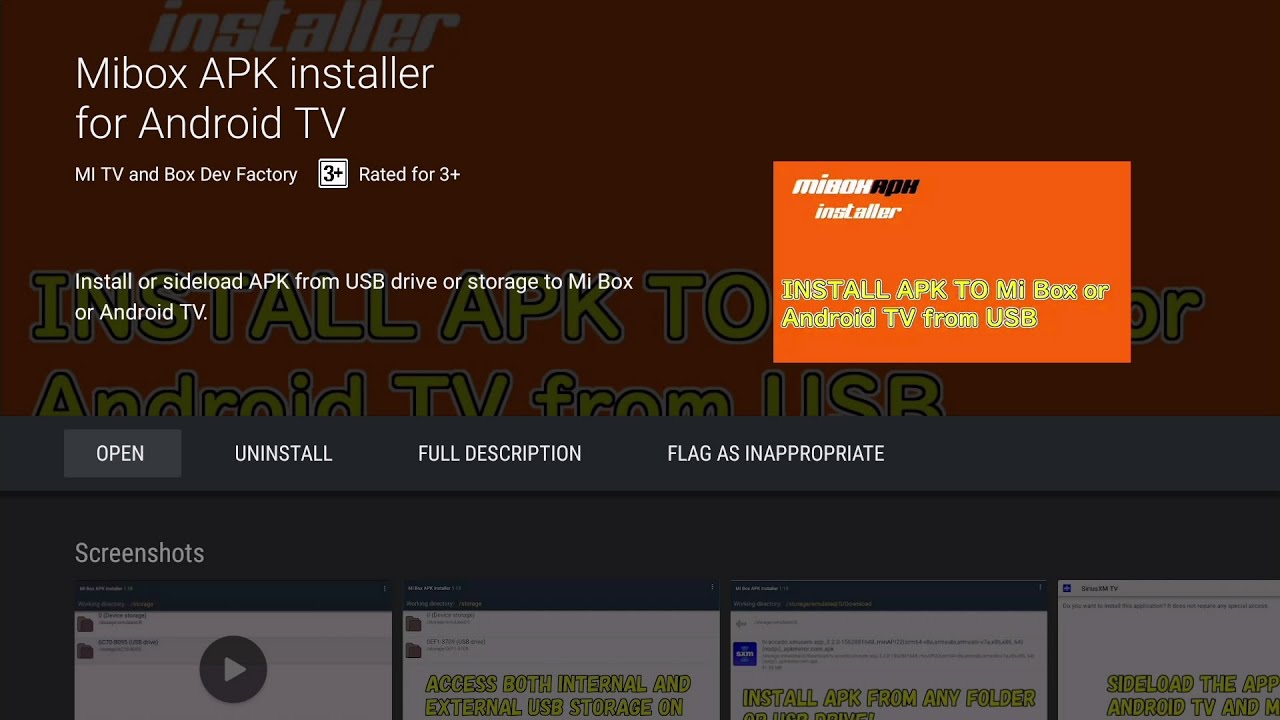Uninstall the Mibox APK installer
The width and height of the screenshot is (1280, 720).
[283, 453]
